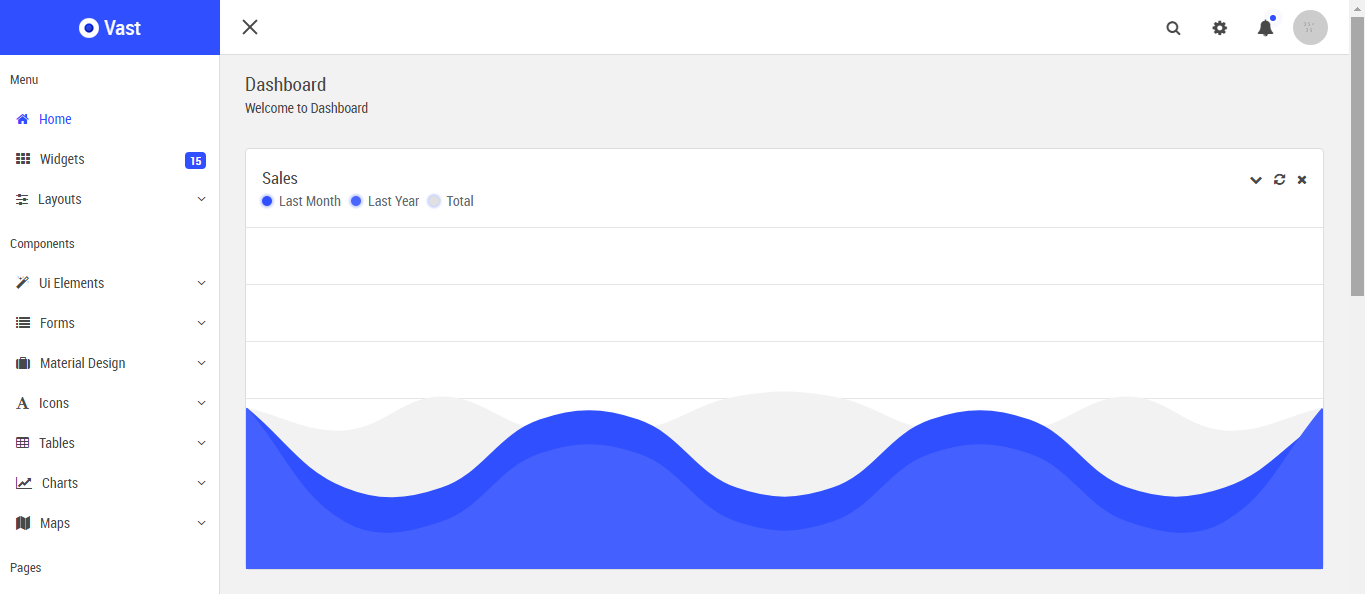
Task: Click the user avatar picture
Action: [1309, 28]
